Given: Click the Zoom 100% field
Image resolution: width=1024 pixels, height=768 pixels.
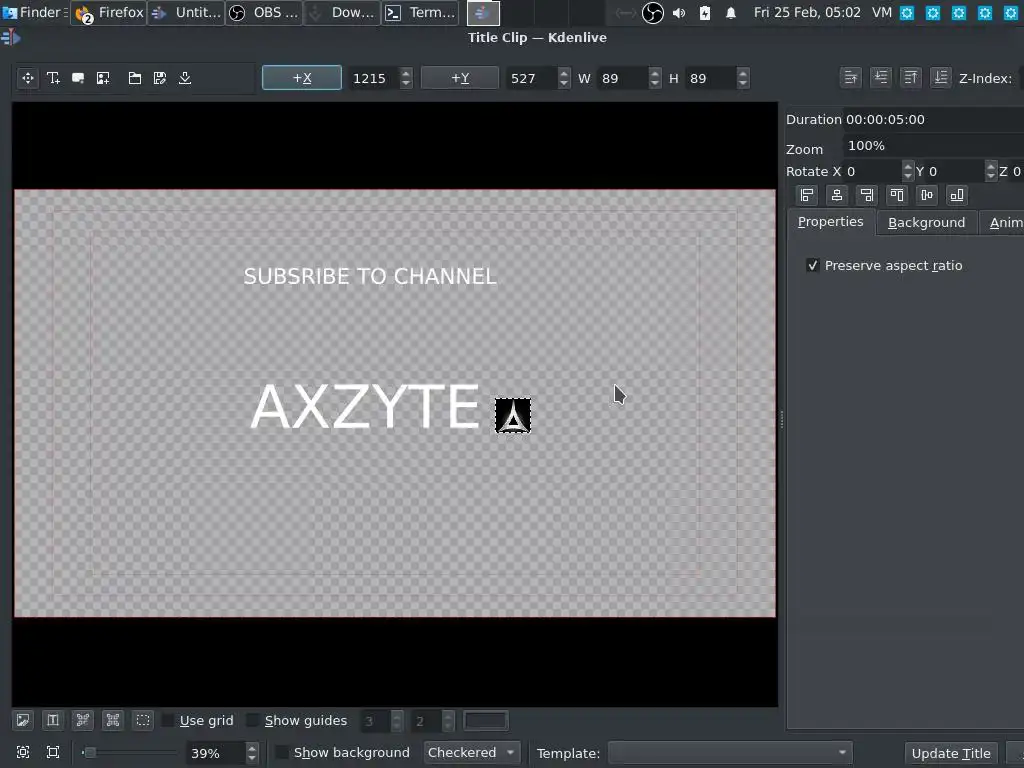Looking at the screenshot, I should click(933, 146).
